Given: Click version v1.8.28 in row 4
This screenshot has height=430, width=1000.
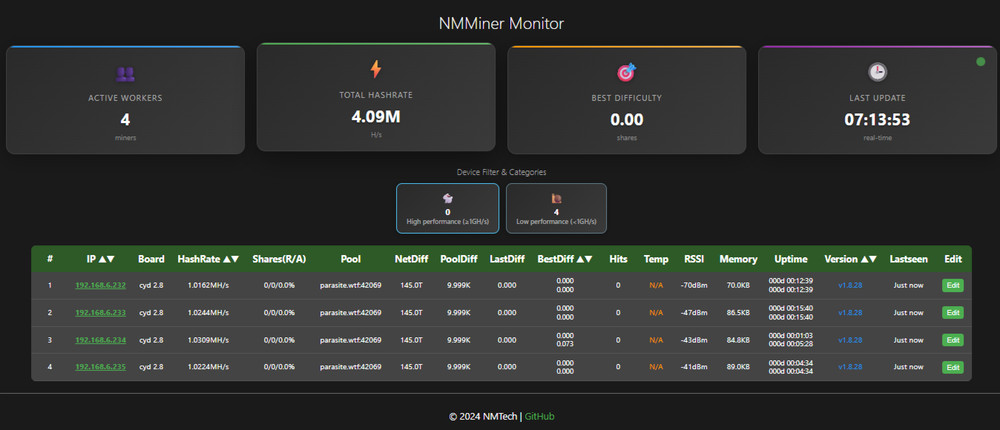Looking at the screenshot, I should pyautogui.click(x=850, y=367).
